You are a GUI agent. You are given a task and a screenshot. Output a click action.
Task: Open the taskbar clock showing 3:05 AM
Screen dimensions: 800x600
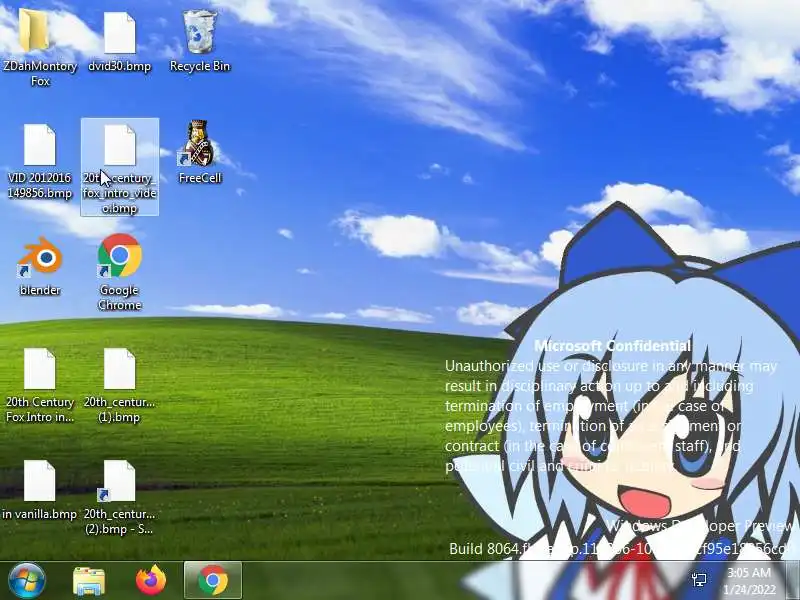tap(749, 581)
